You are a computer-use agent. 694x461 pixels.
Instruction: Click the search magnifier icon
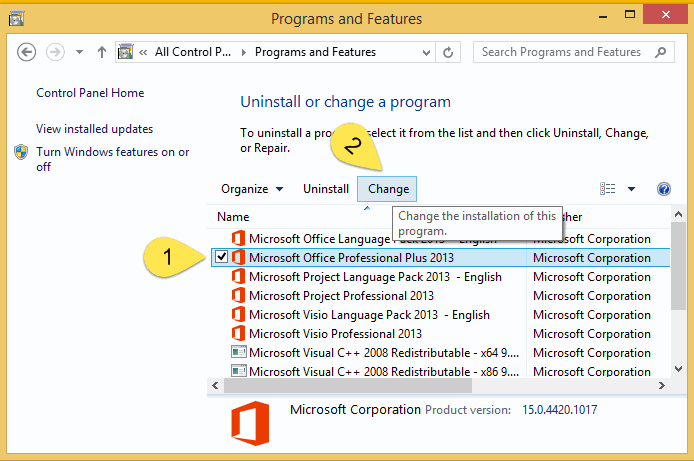(660, 52)
